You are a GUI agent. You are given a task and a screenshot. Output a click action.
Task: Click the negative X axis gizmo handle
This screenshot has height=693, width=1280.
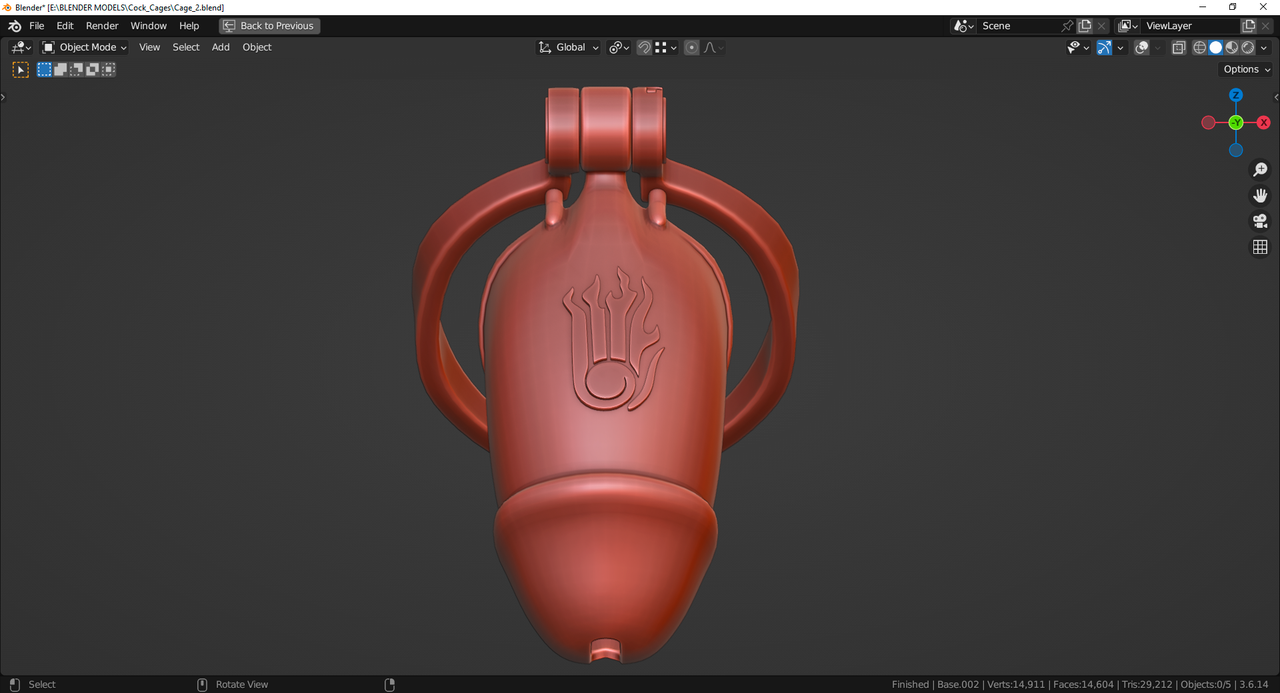click(1209, 122)
